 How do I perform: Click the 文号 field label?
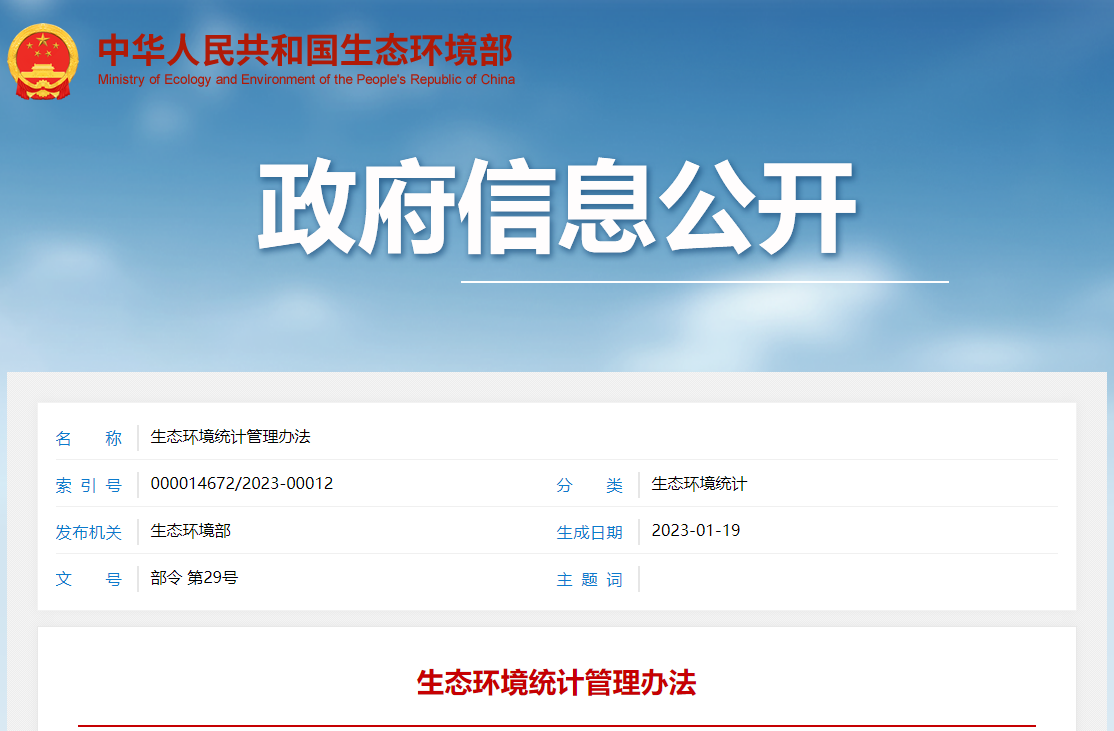tap(89, 579)
